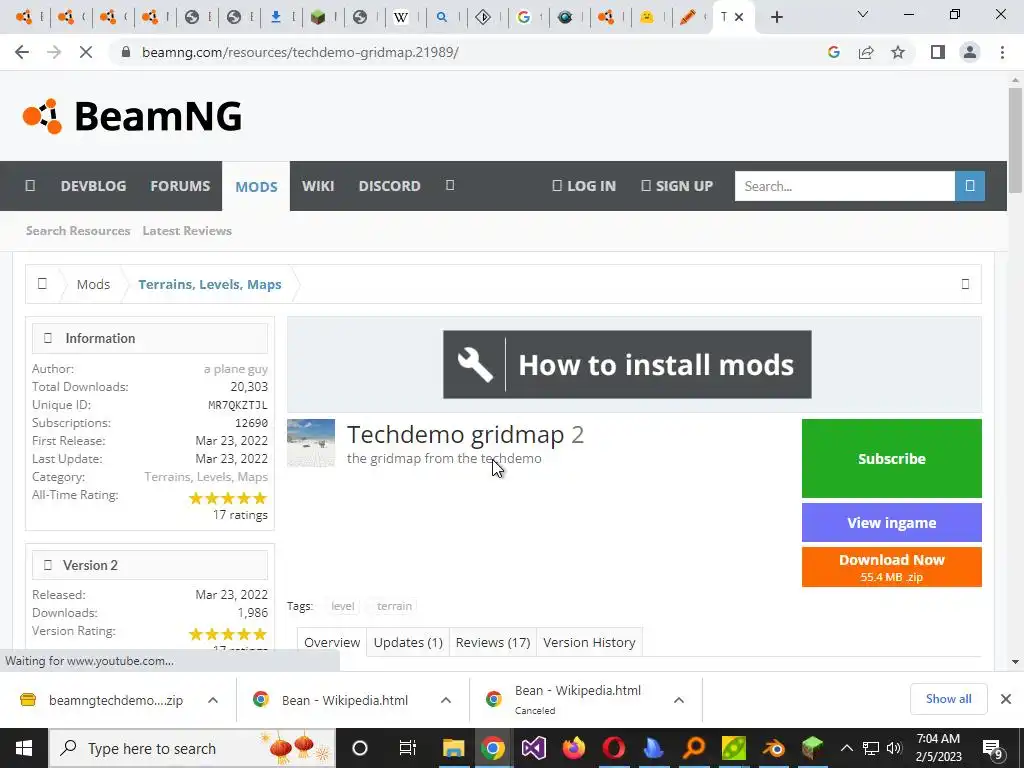The width and height of the screenshot is (1024, 768).
Task: Bookmark this page with the star icon
Action: (x=898, y=52)
